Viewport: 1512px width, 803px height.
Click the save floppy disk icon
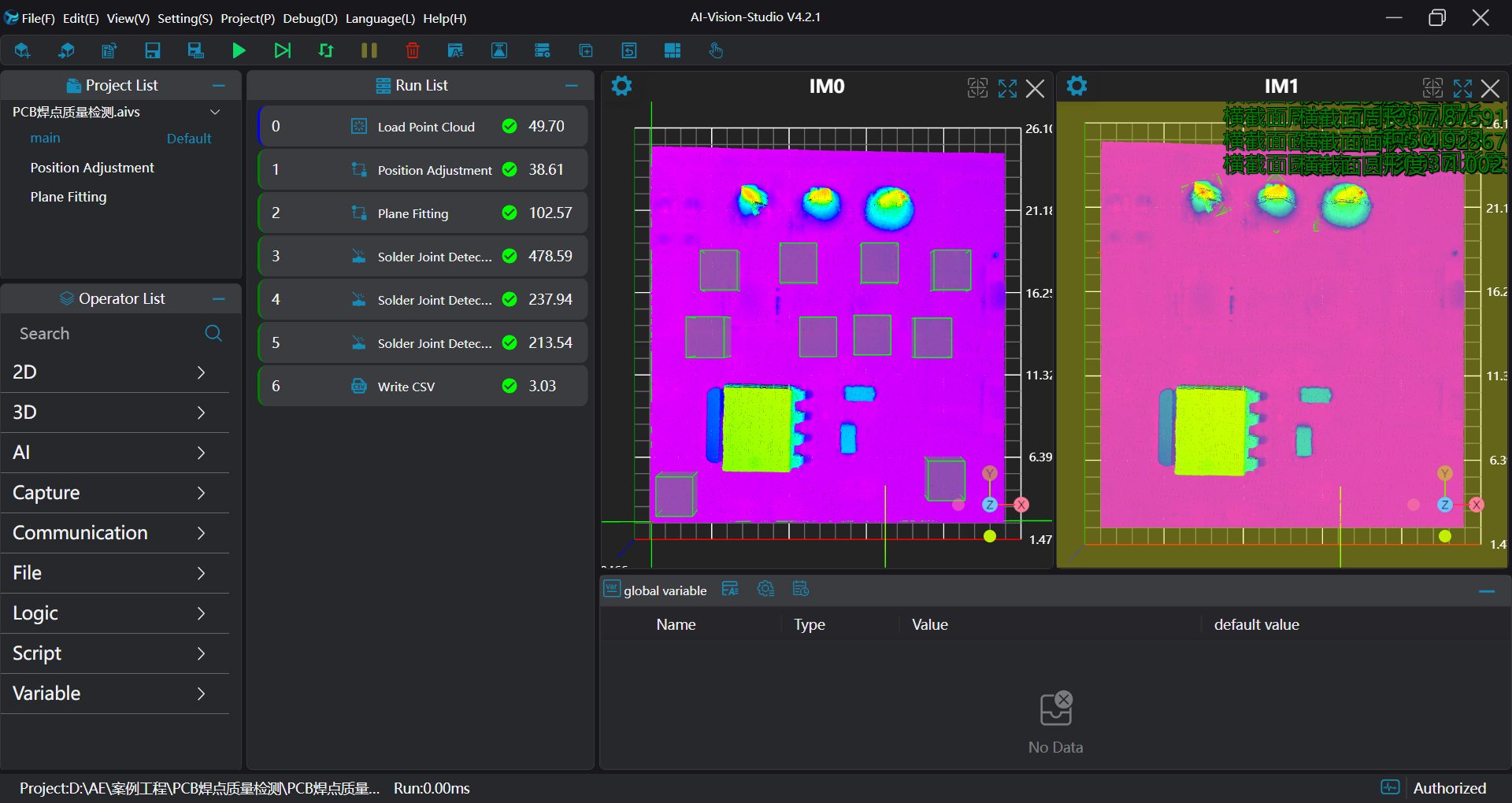pyautogui.click(x=153, y=51)
